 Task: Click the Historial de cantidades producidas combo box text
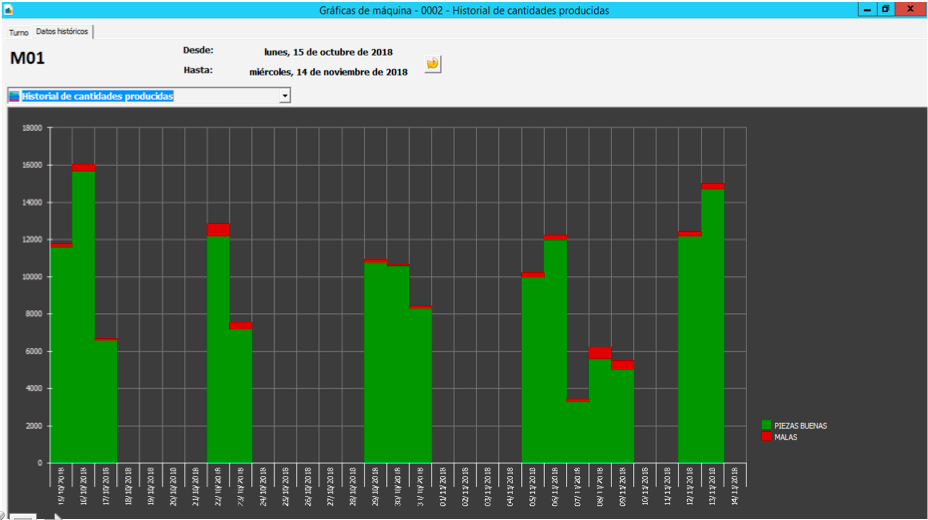point(98,96)
